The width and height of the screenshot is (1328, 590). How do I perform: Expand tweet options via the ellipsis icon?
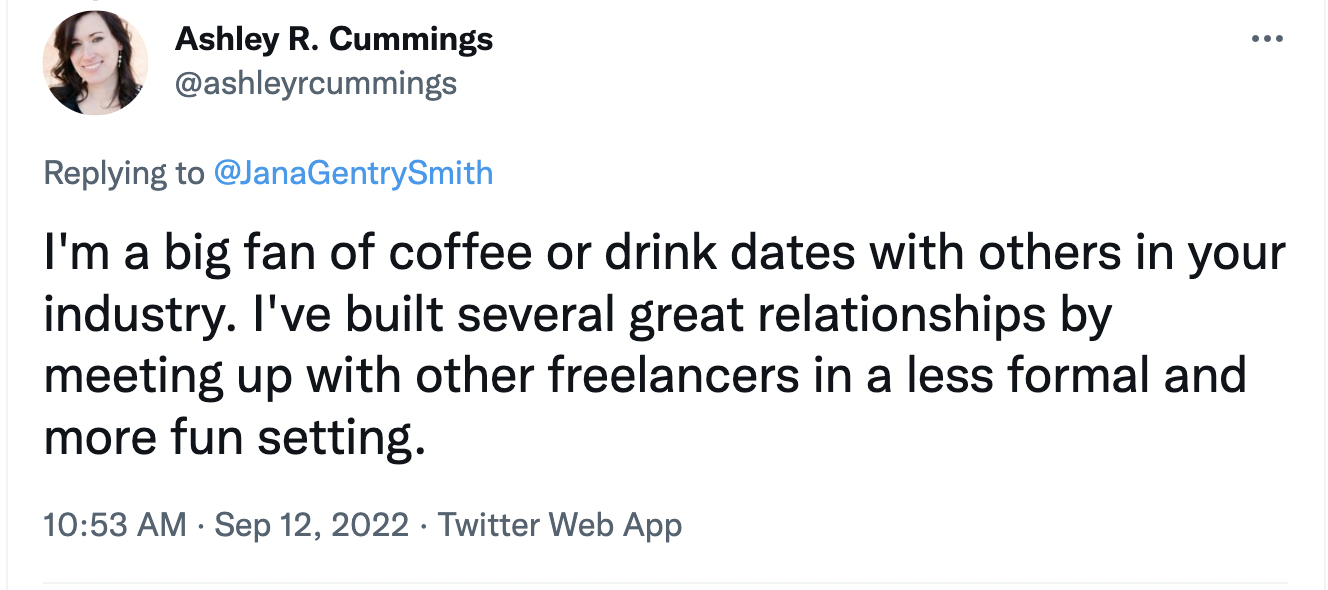(x=1266, y=40)
